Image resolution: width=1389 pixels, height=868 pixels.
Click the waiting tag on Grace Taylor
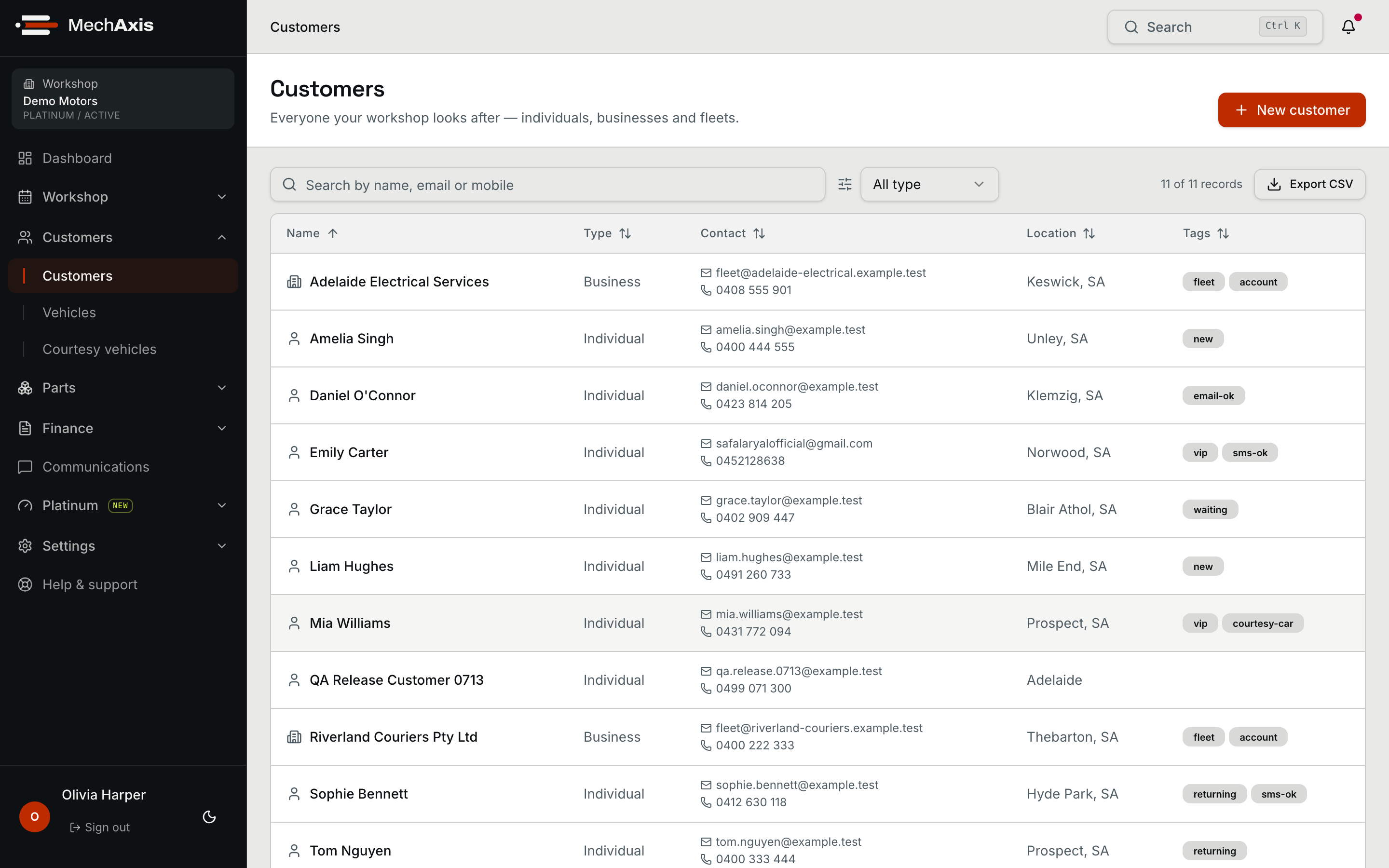(x=1210, y=509)
